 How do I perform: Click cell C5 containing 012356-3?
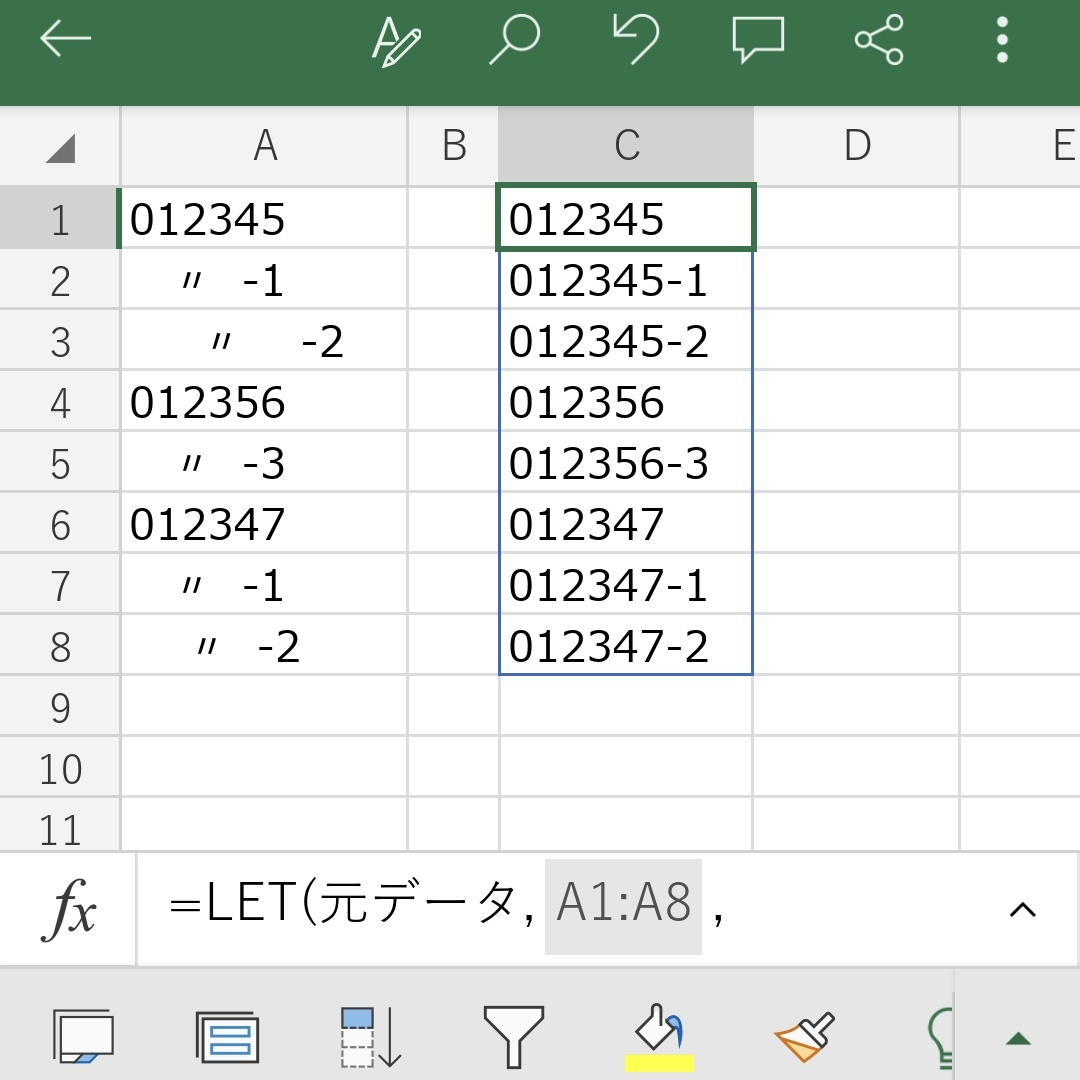point(625,463)
